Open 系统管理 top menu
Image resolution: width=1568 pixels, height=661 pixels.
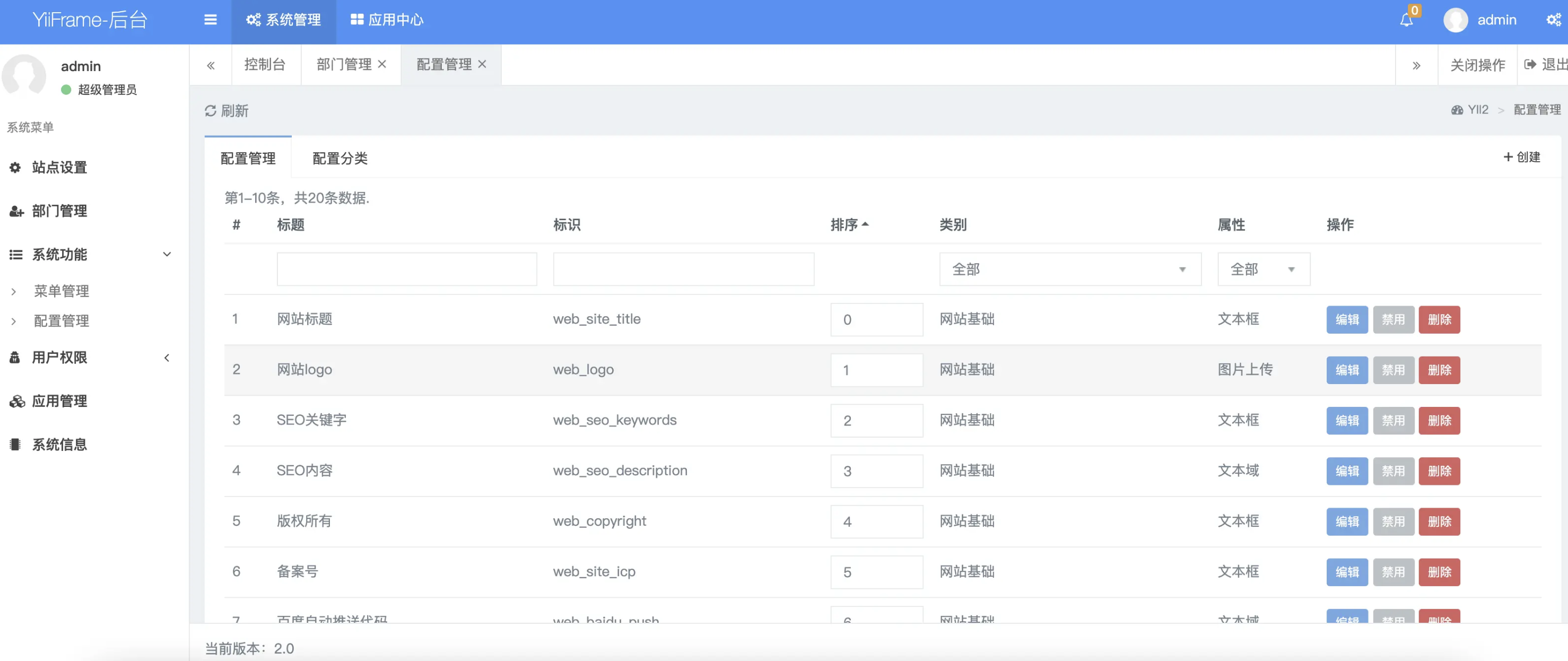[284, 20]
